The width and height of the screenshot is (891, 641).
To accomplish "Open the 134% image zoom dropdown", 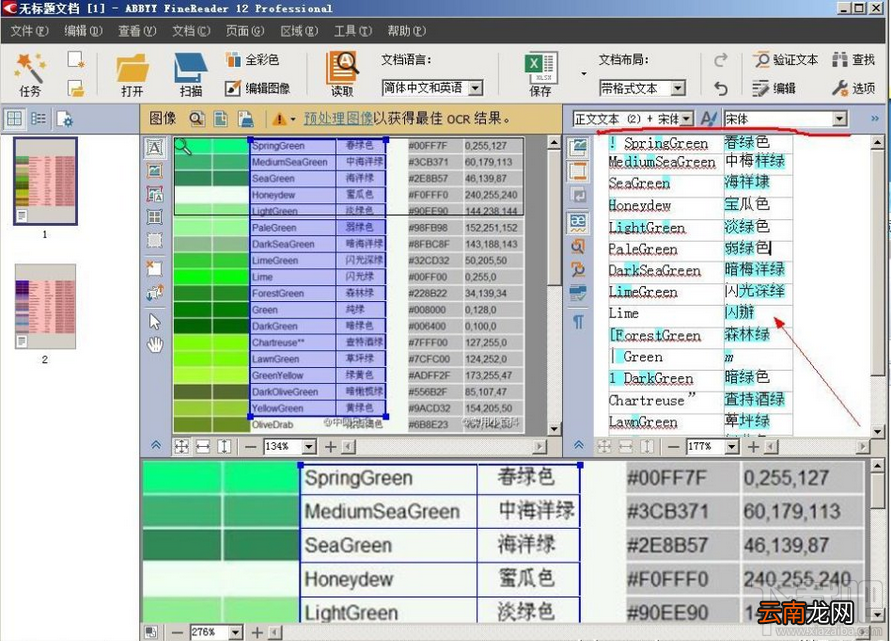I will [309, 447].
